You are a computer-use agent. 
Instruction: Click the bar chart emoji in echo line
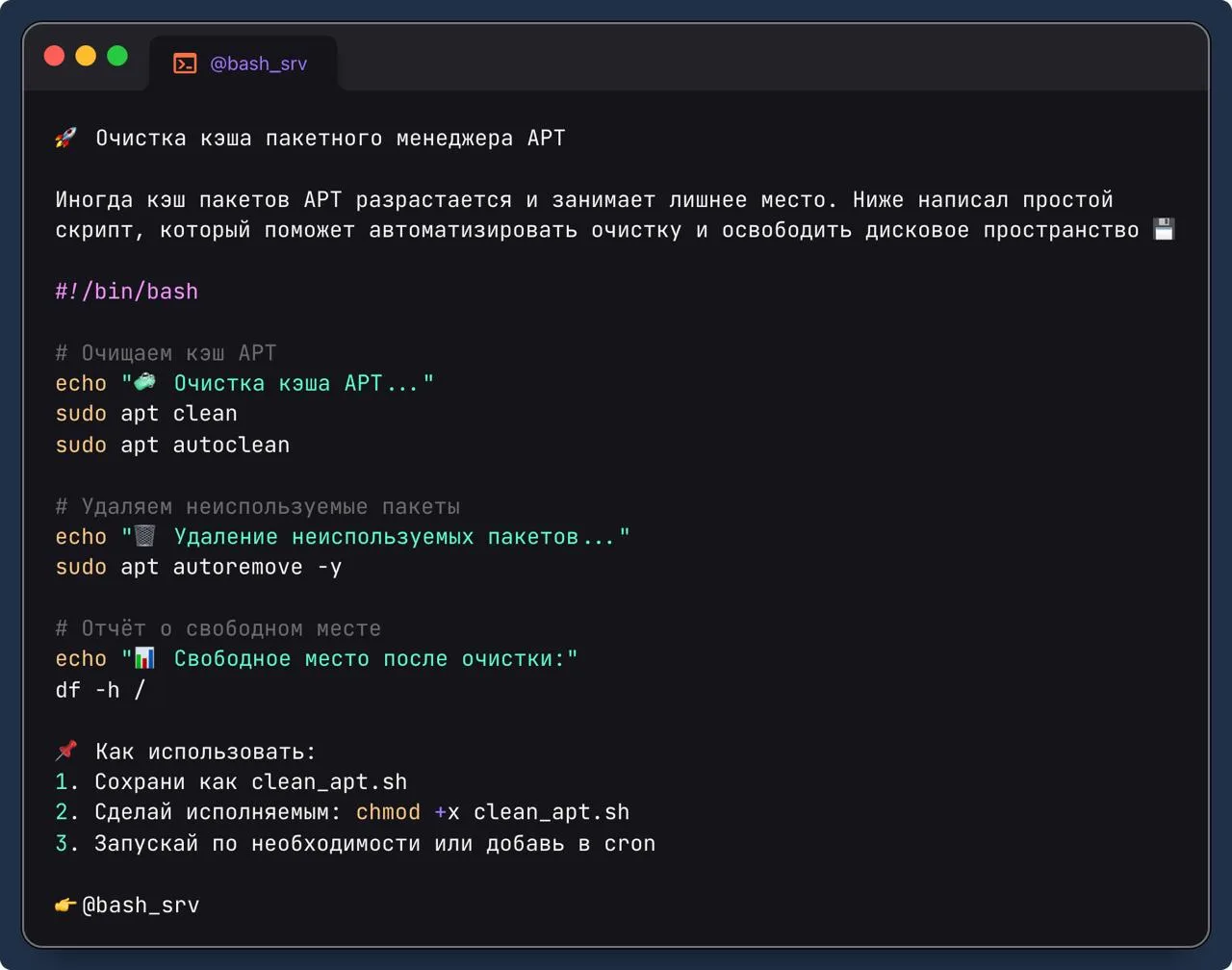144,658
